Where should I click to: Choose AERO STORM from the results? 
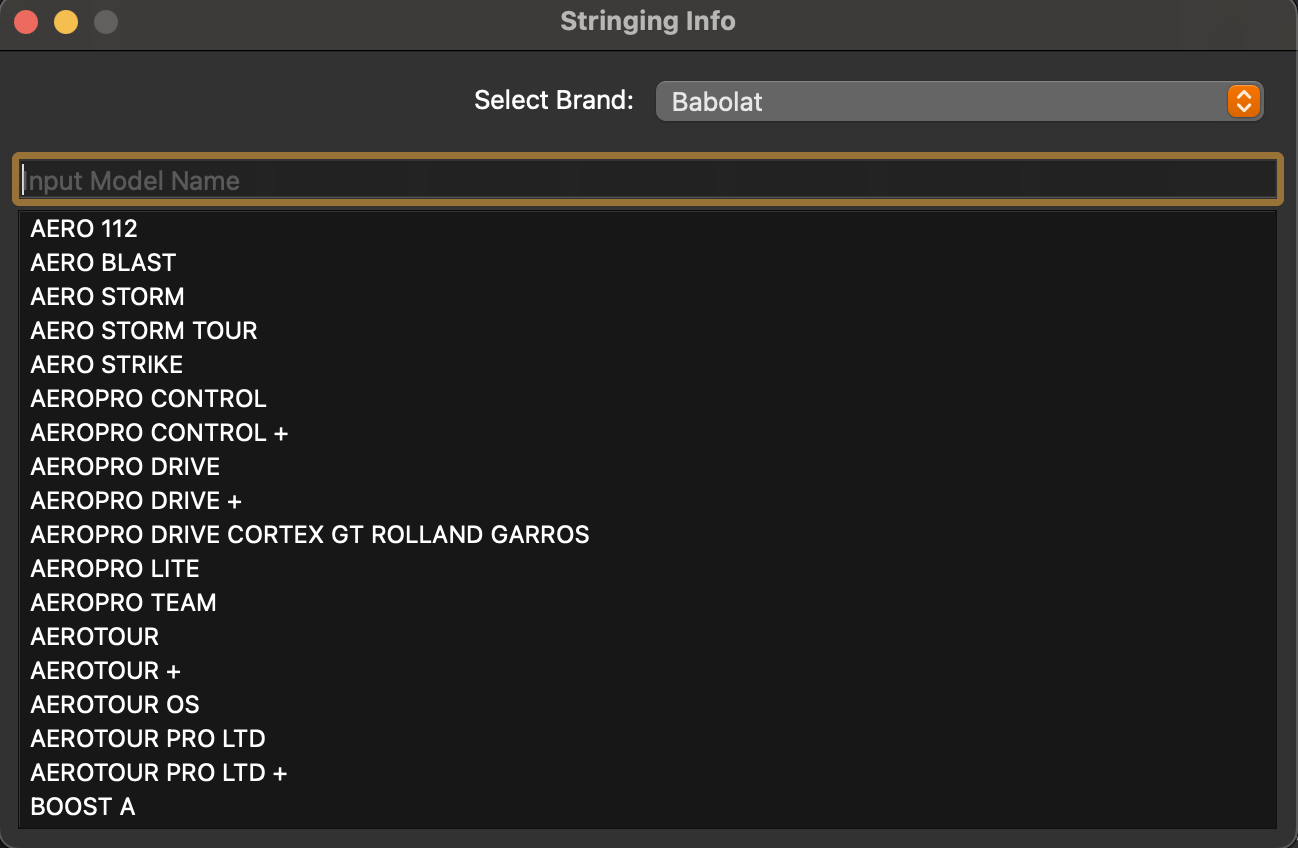tap(106, 296)
